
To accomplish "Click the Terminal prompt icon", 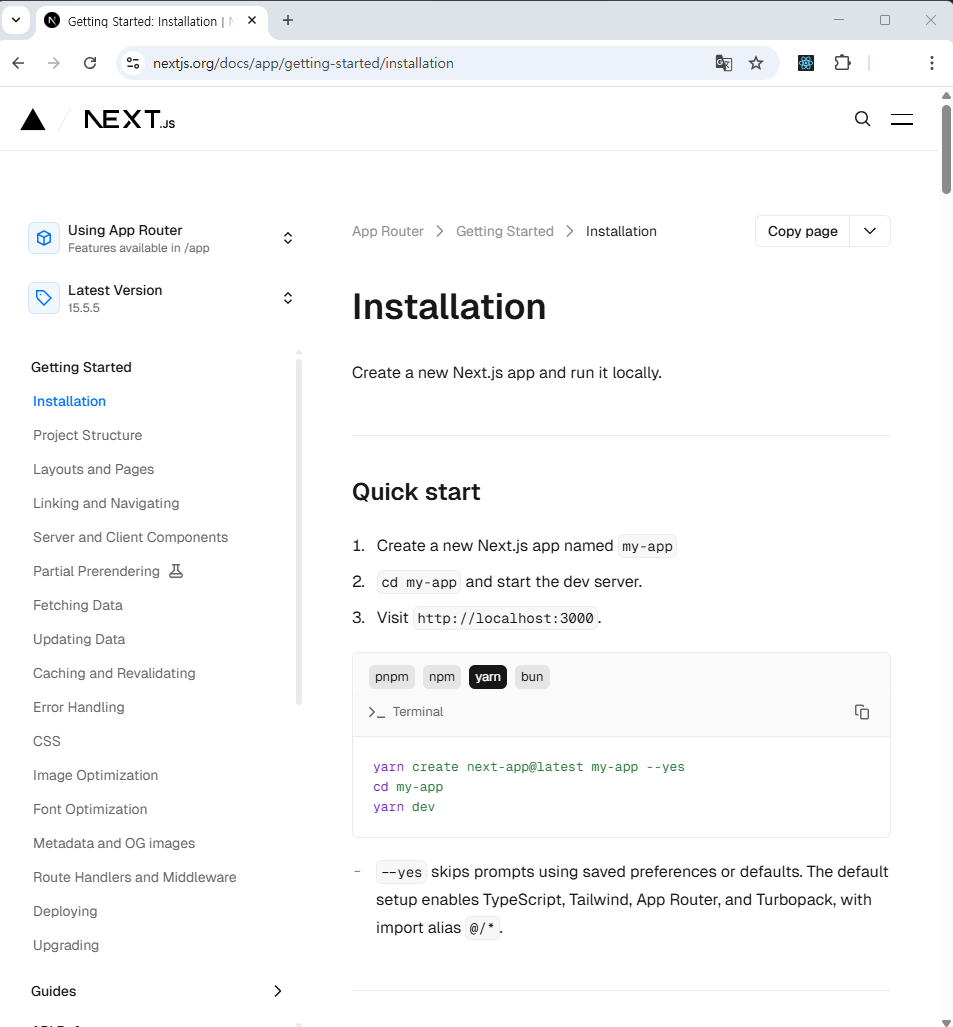I will click(x=377, y=712).
